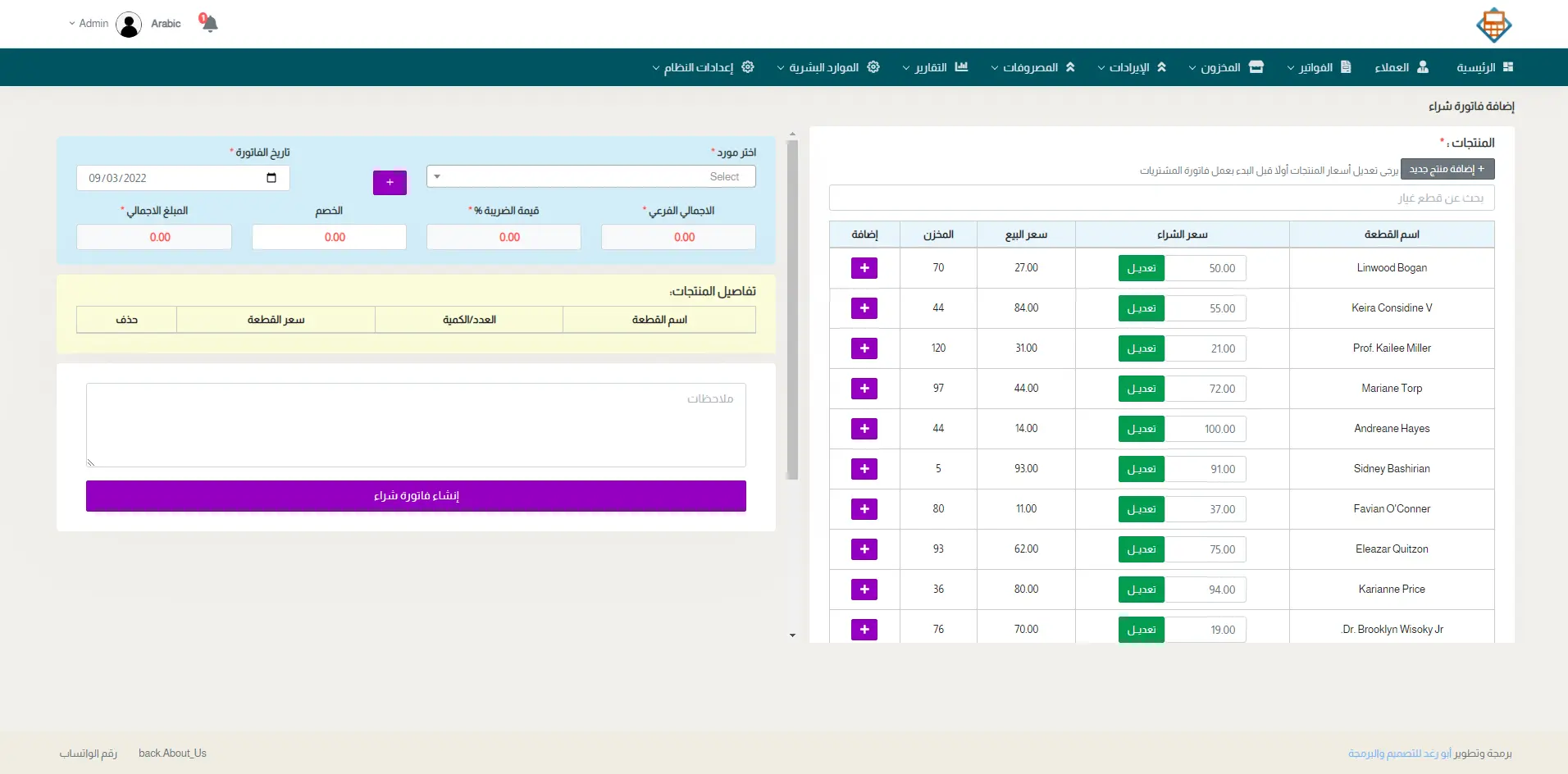The image size is (1568, 774).
Task: Add Sidney Bashirian using its plus icon
Action: pos(864,469)
